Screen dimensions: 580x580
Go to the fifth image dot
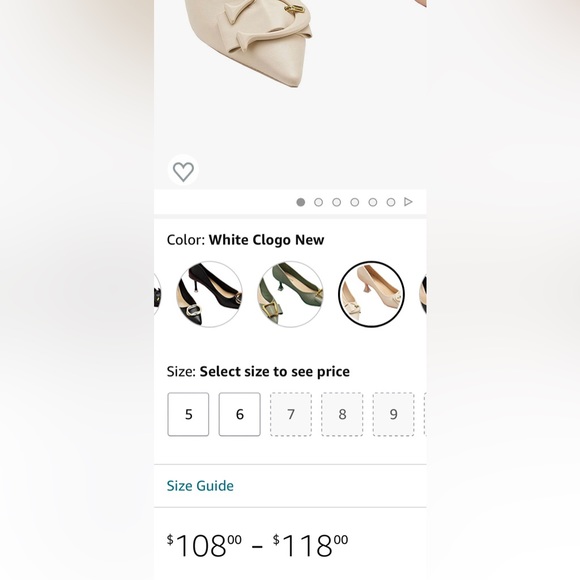pyautogui.click(x=373, y=202)
